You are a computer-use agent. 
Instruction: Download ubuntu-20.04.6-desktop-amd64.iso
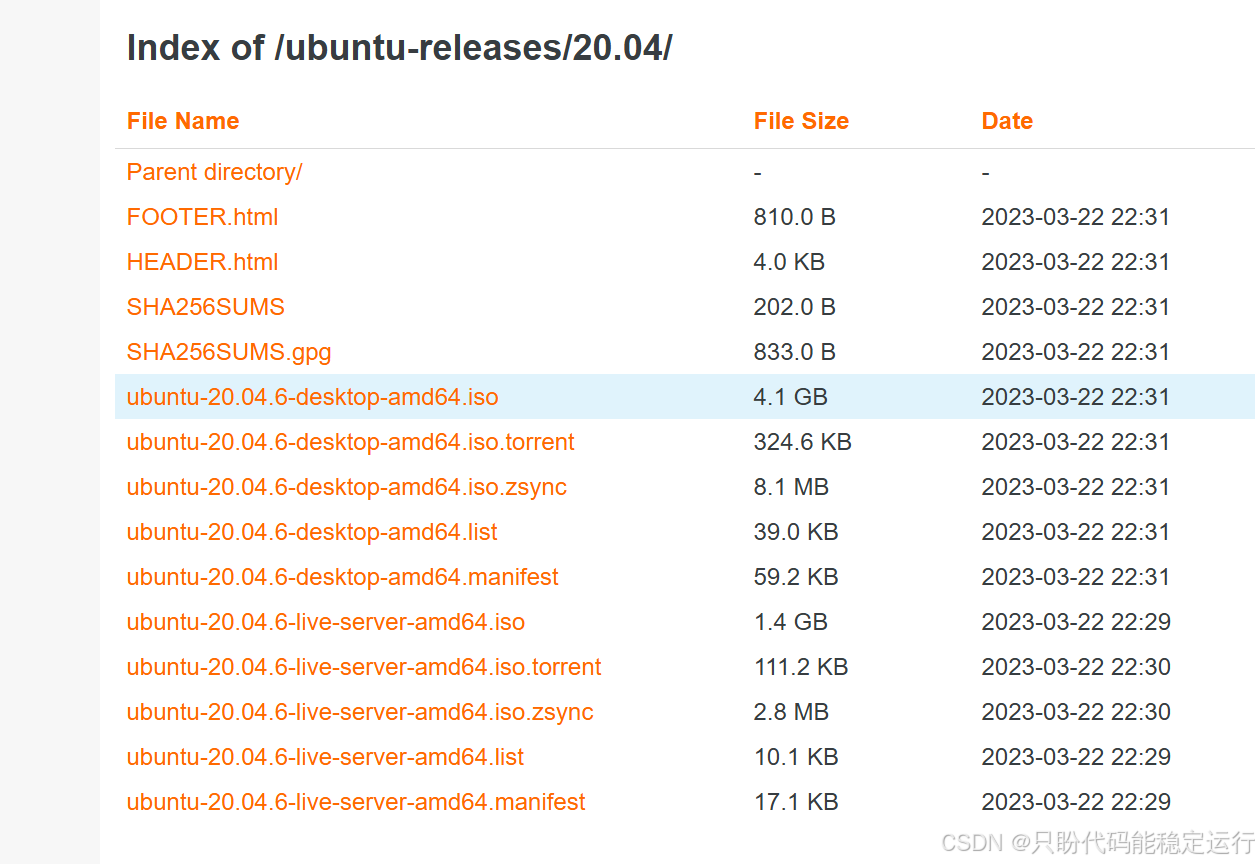tap(312, 397)
